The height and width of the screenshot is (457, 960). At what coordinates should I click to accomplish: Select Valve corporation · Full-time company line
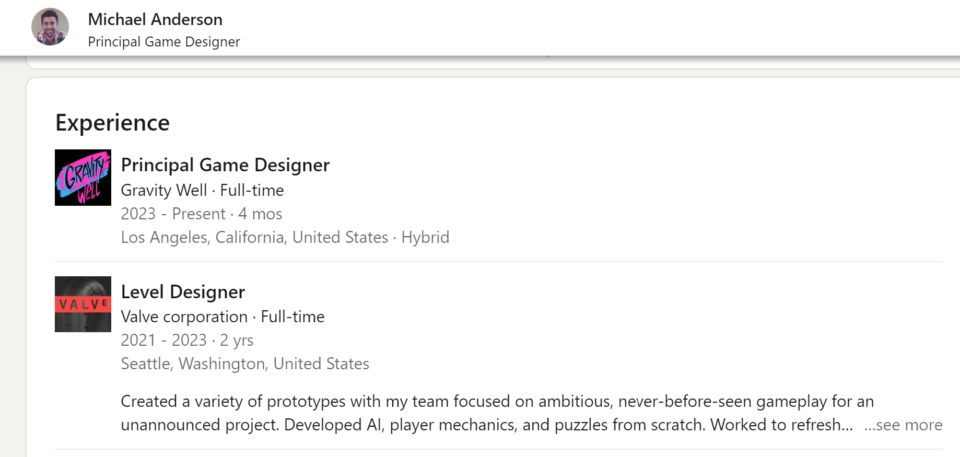(222, 317)
